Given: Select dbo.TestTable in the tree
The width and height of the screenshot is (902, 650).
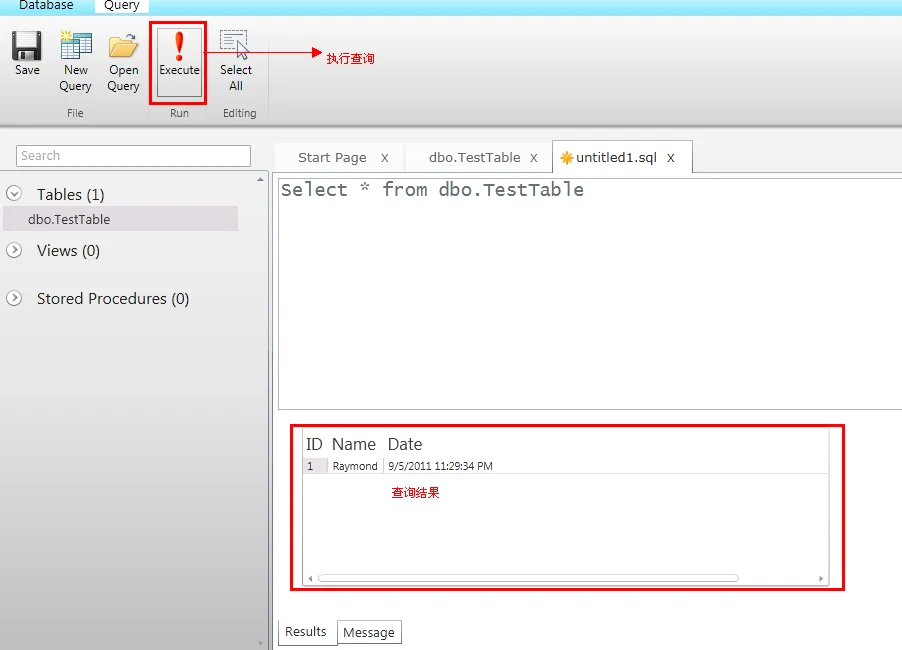Looking at the screenshot, I should point(69,219).
